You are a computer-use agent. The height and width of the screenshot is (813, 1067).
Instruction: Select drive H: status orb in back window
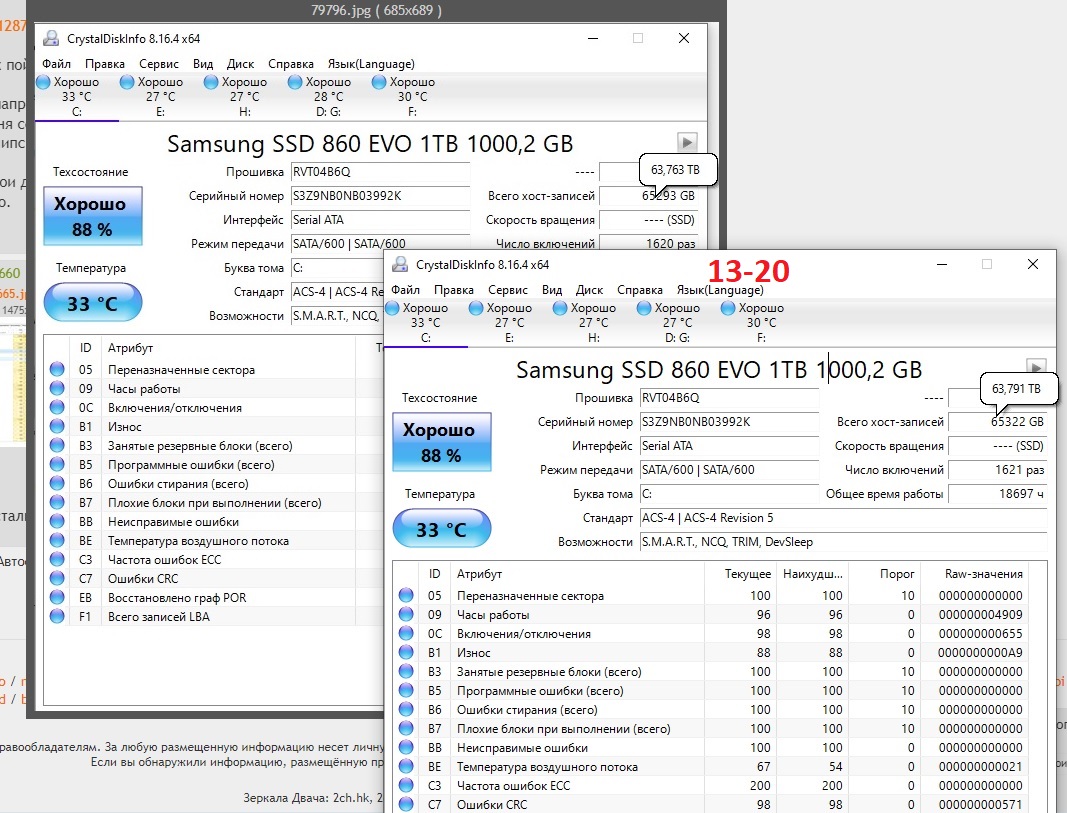pos(211,82)
